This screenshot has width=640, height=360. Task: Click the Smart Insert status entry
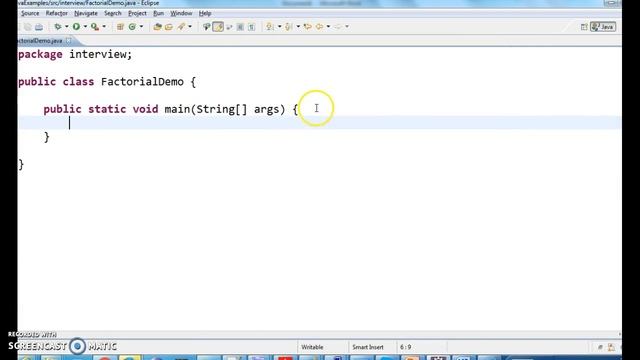coord(368,347)
